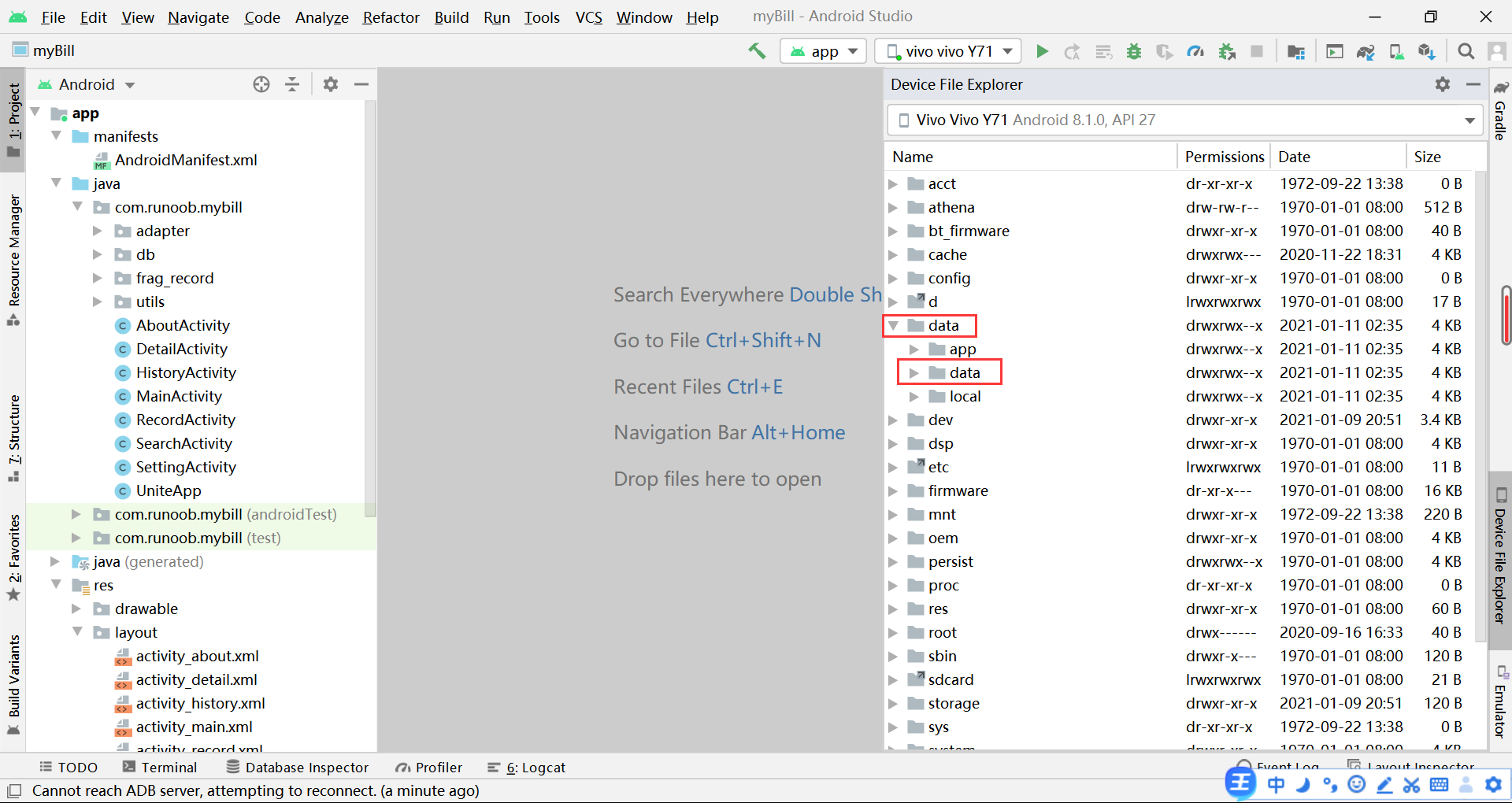The height and width of the screenshot is (803, 1512).
Task: Click tool windows quick access icon in status bar
Action: coord(14,790)
